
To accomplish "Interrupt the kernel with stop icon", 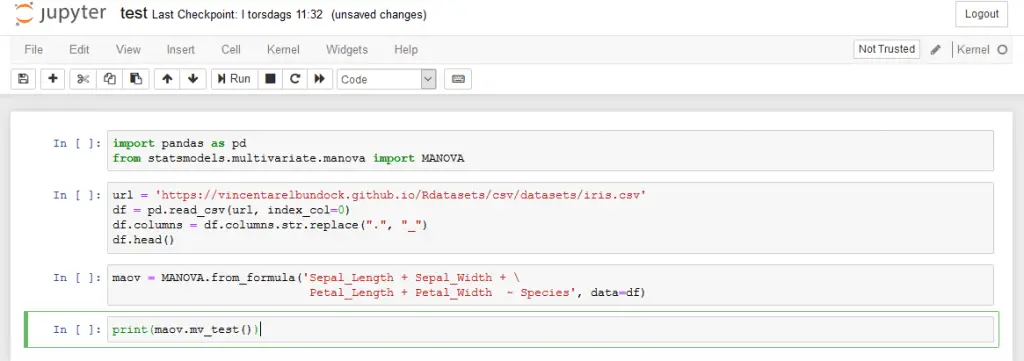I will coord(270,79).
